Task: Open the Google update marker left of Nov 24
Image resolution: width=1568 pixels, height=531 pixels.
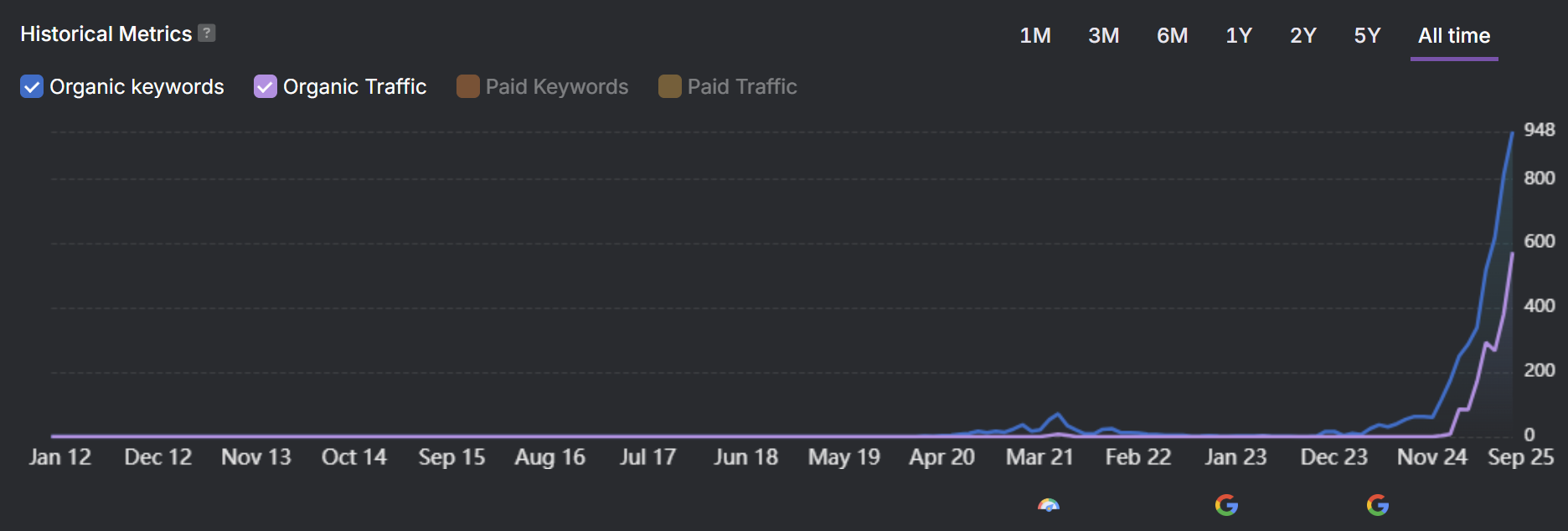Action: [1378, 505]
